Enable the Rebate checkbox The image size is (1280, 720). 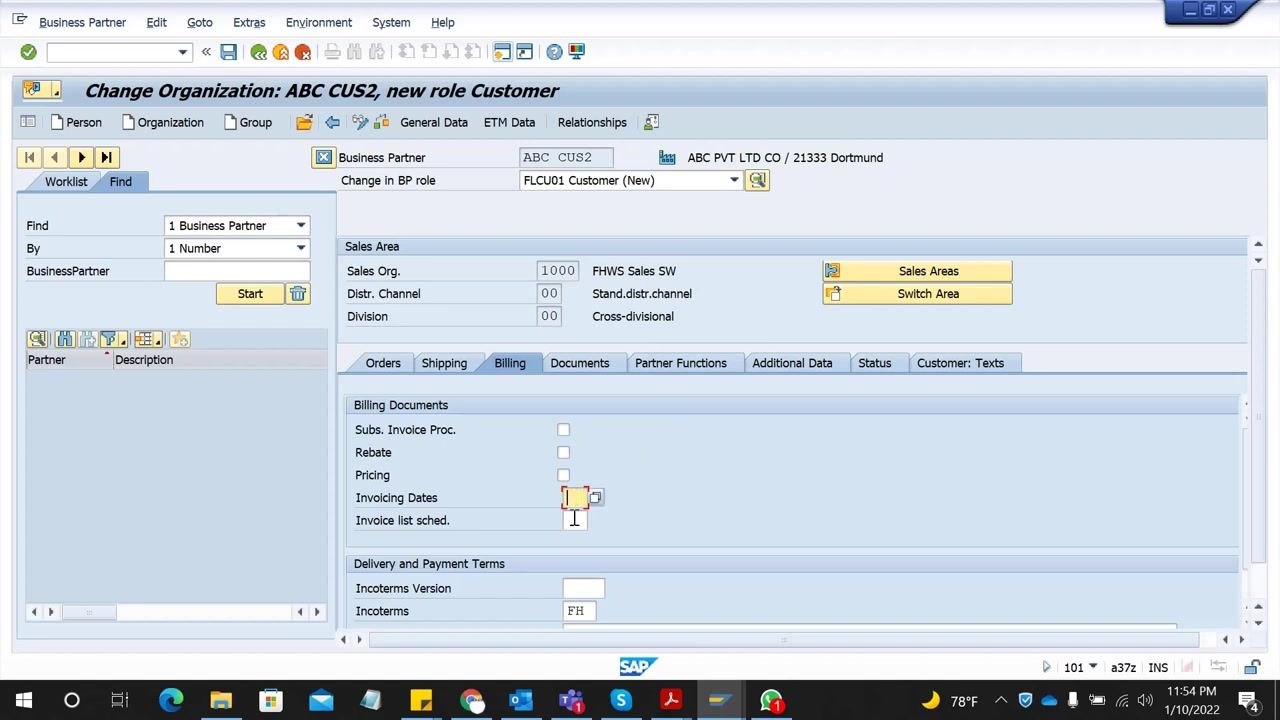[564, 452]
